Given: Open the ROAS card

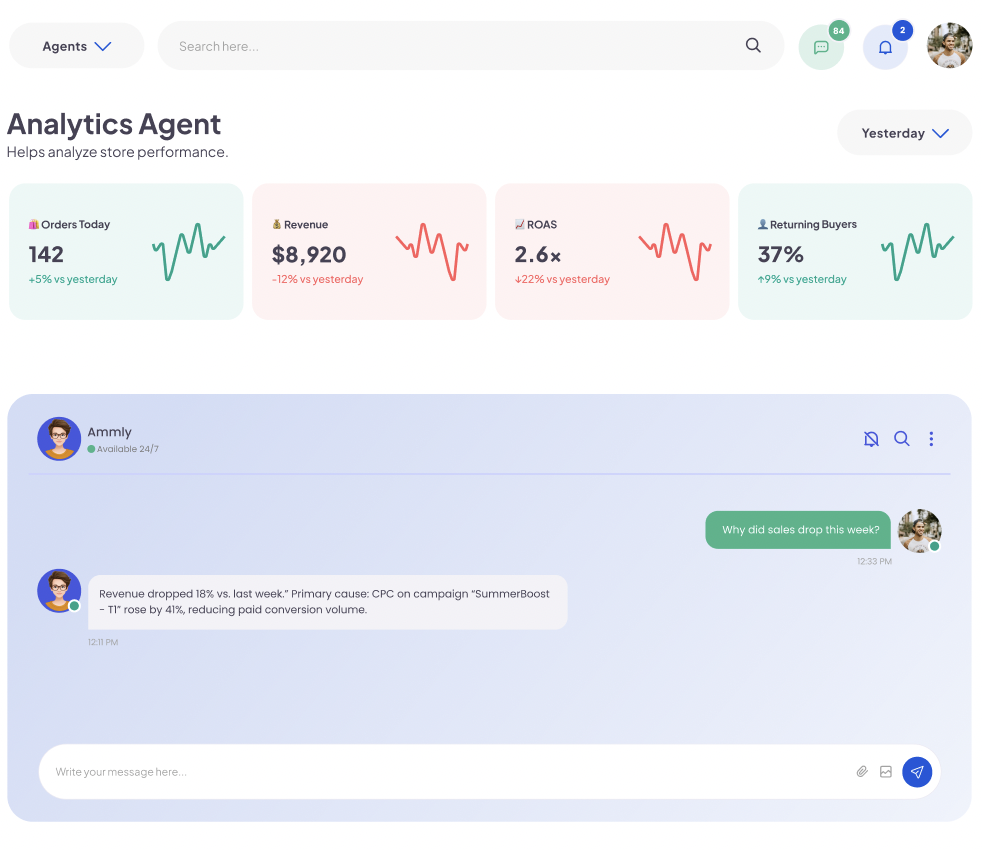Looking at the screenshot, I should click(x=612, y=251).
